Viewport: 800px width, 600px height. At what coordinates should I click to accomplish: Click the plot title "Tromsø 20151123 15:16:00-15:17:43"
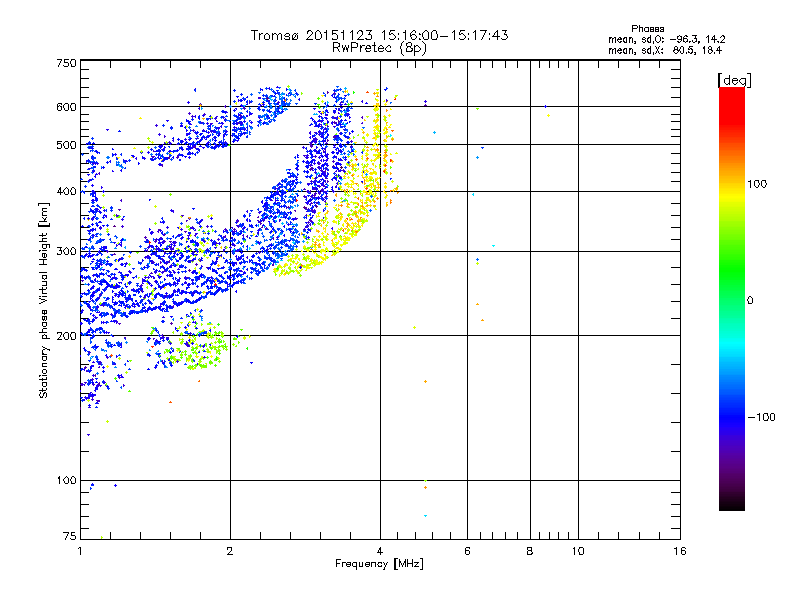coord(379,35)
